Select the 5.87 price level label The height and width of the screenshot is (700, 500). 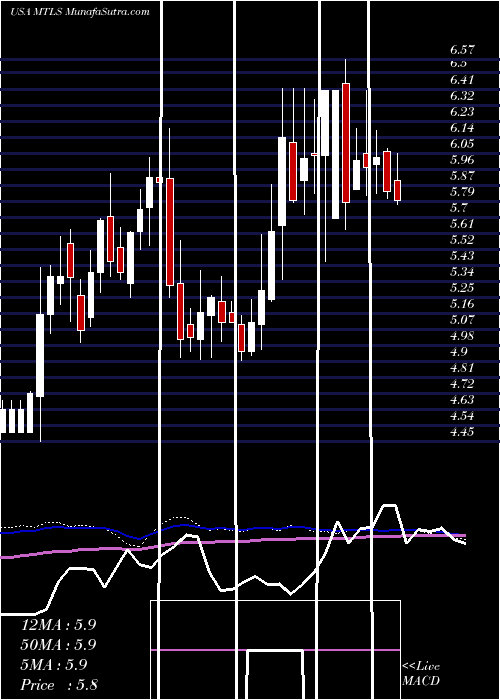click(x=462, y=176)
